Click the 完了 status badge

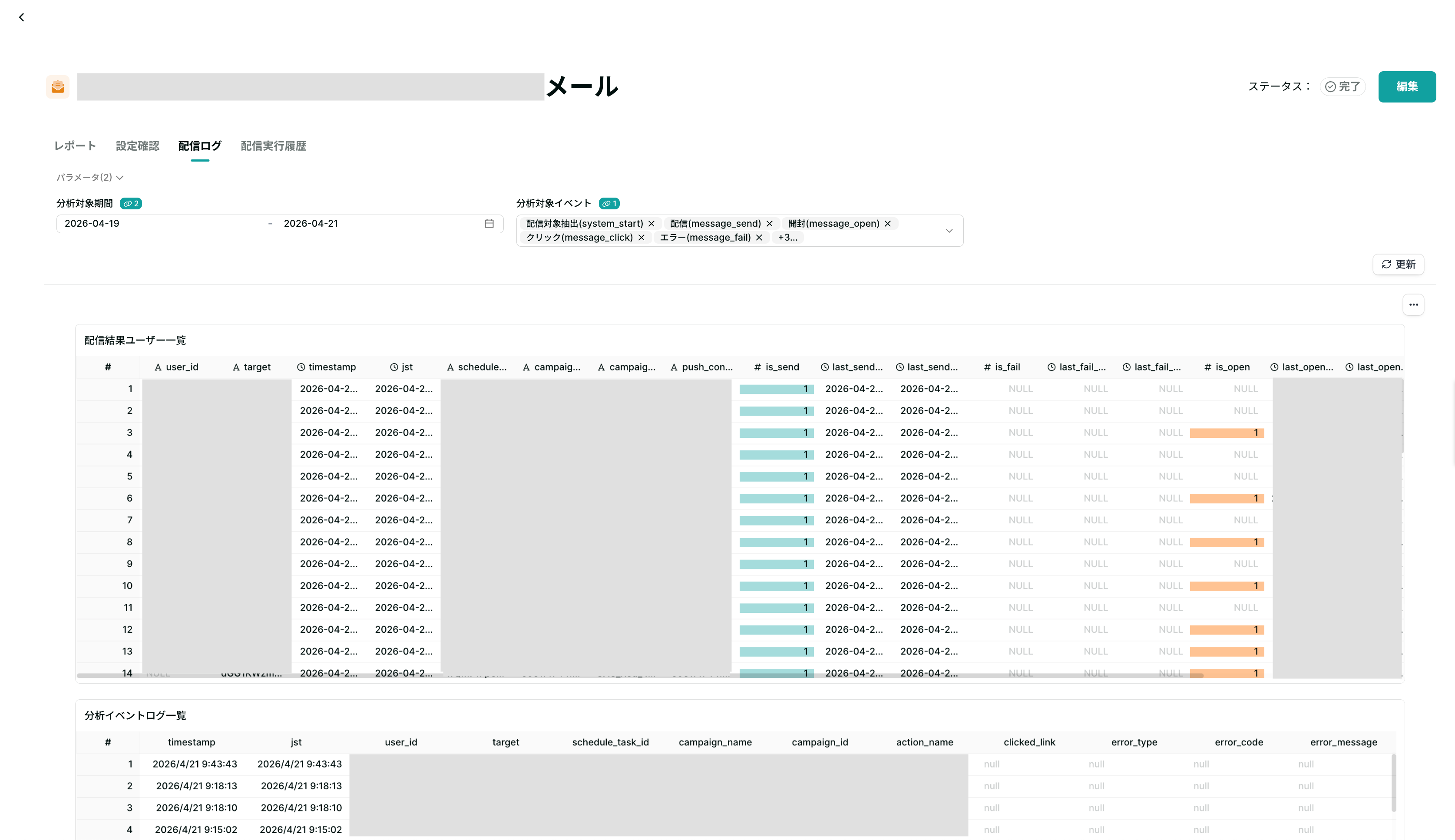(1342, 86)
